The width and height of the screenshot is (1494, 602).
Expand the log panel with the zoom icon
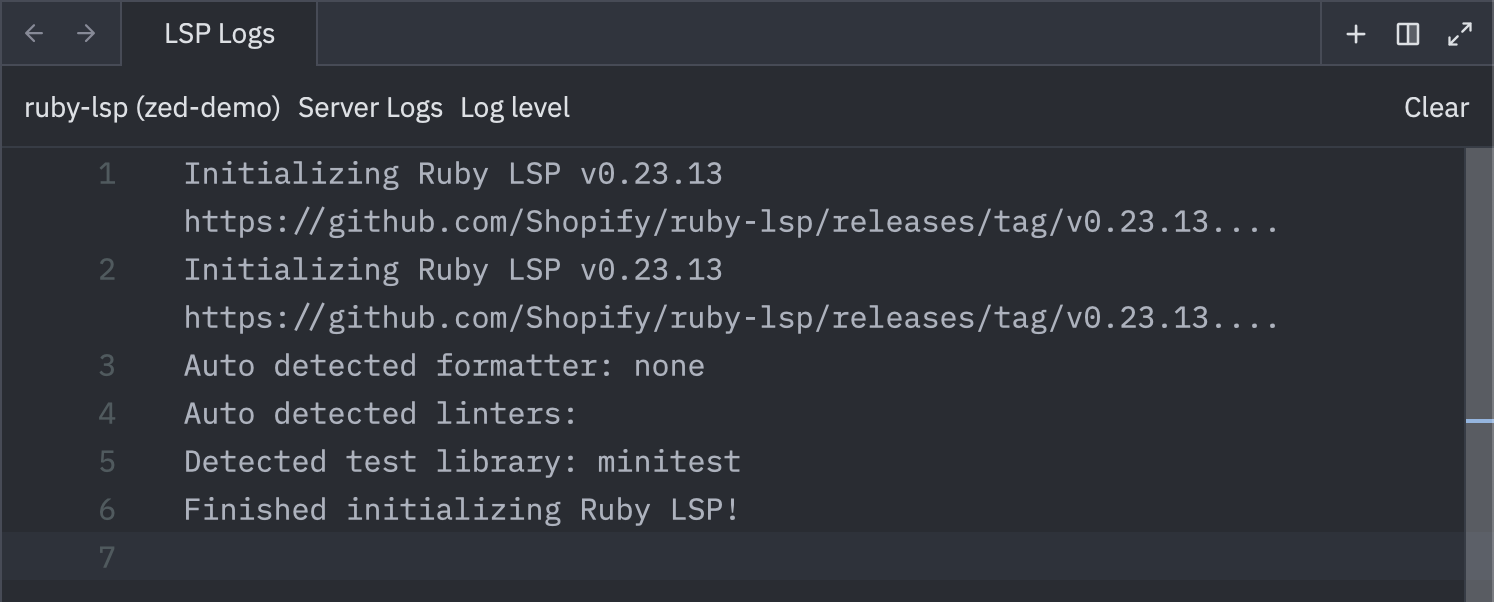pyautogui.click(x=1459, y=33)
